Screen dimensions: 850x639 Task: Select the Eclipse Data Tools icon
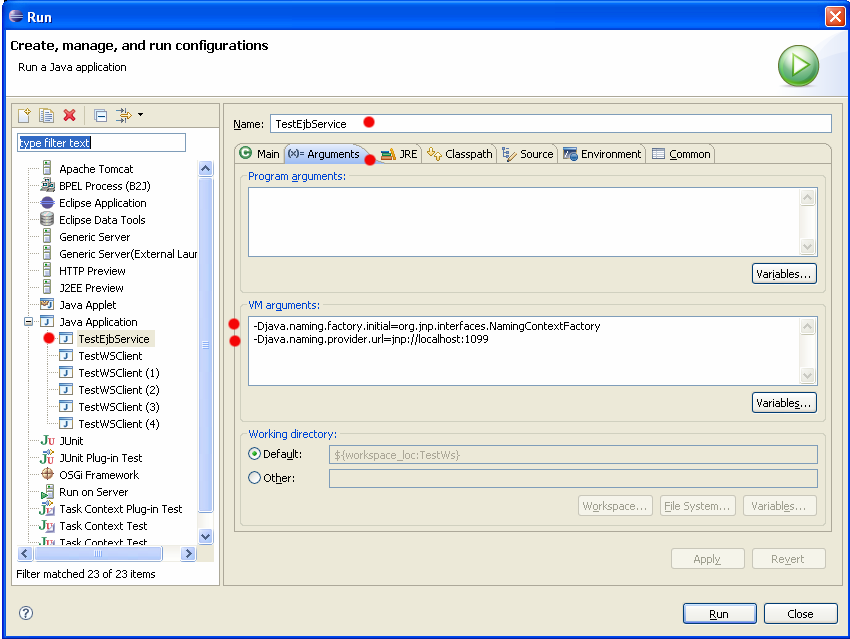48,220
